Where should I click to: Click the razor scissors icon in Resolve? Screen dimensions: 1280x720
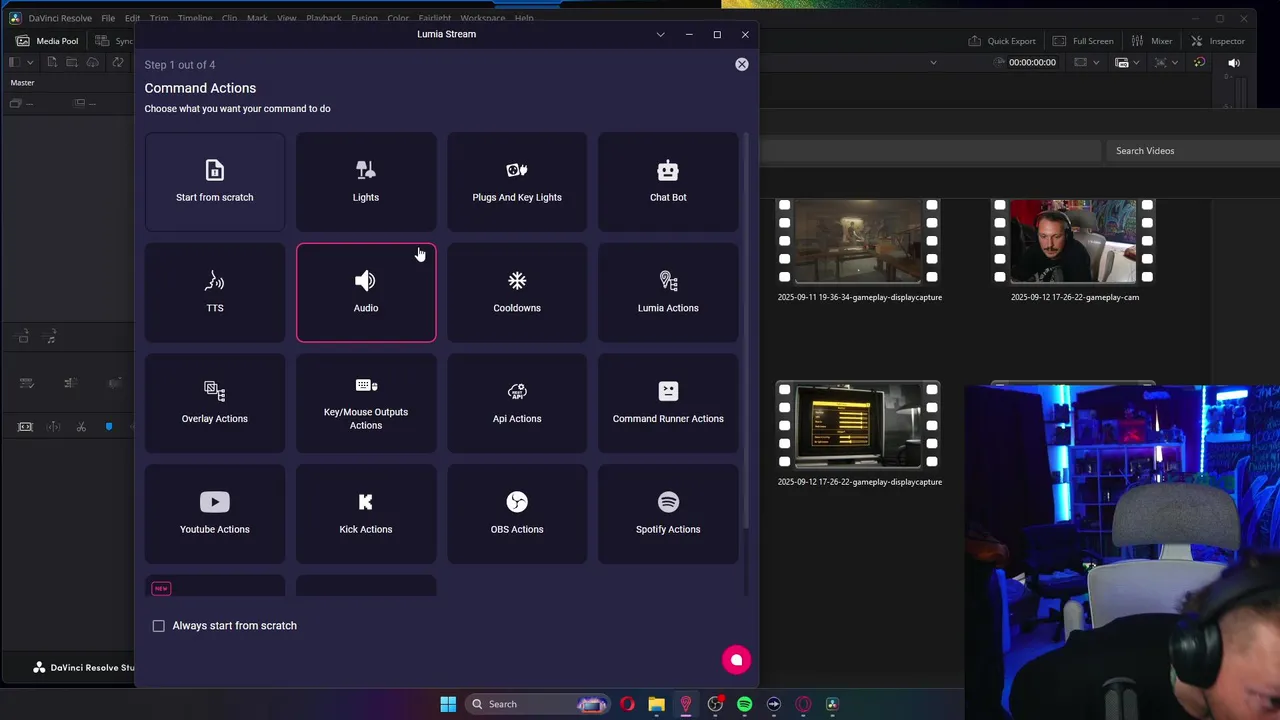click(81, 427)
